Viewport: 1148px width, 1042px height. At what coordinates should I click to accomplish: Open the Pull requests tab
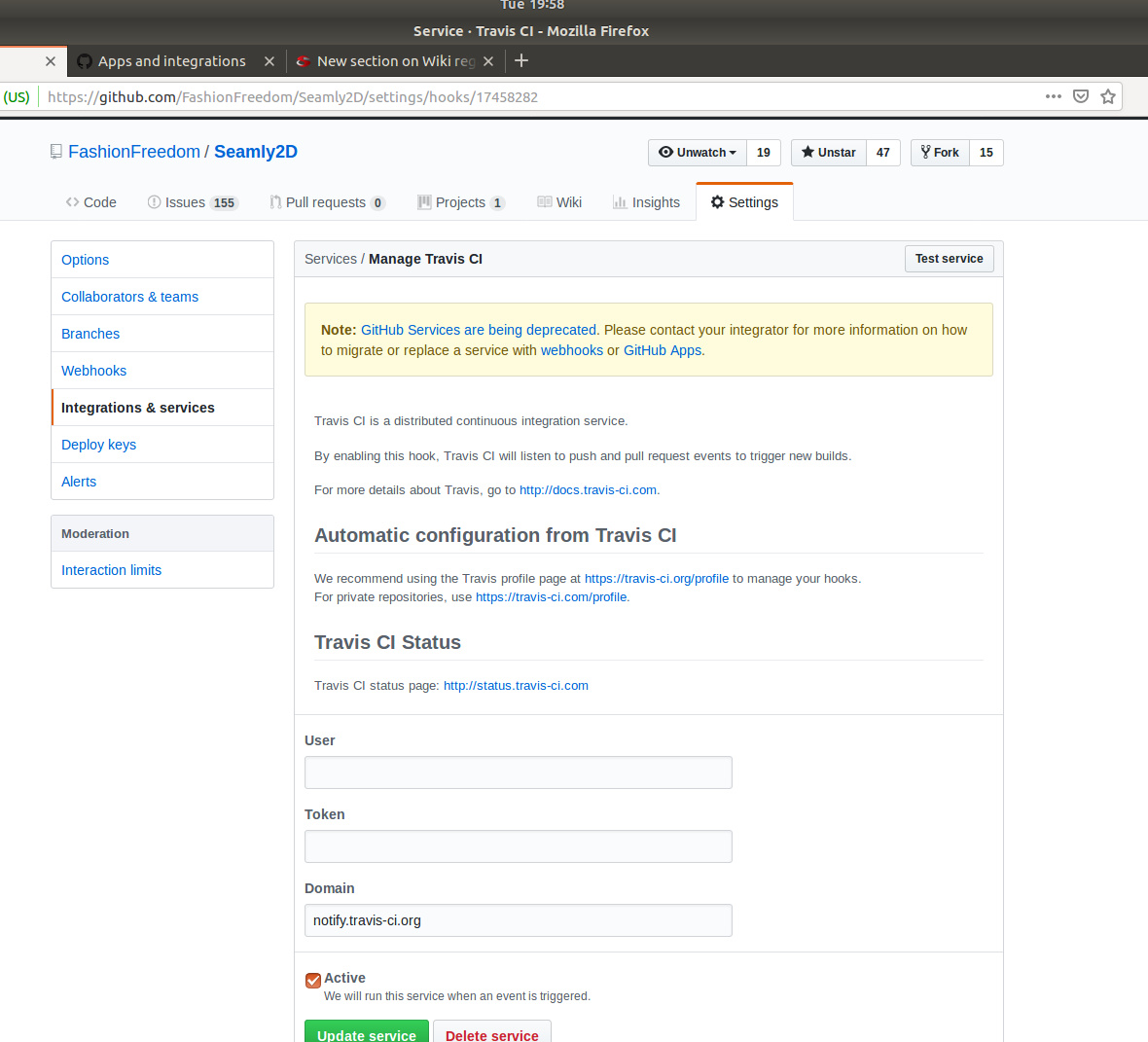pyautogui.click(x=327, y=202)
